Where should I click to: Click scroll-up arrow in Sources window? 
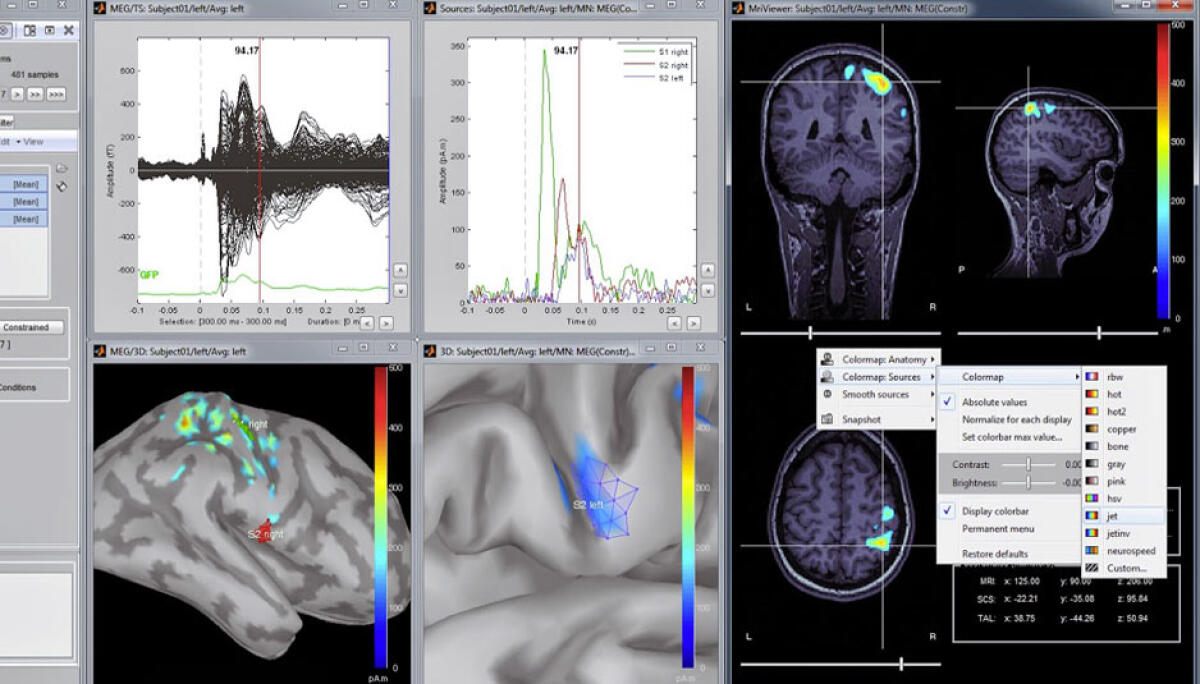coord(708,269)
